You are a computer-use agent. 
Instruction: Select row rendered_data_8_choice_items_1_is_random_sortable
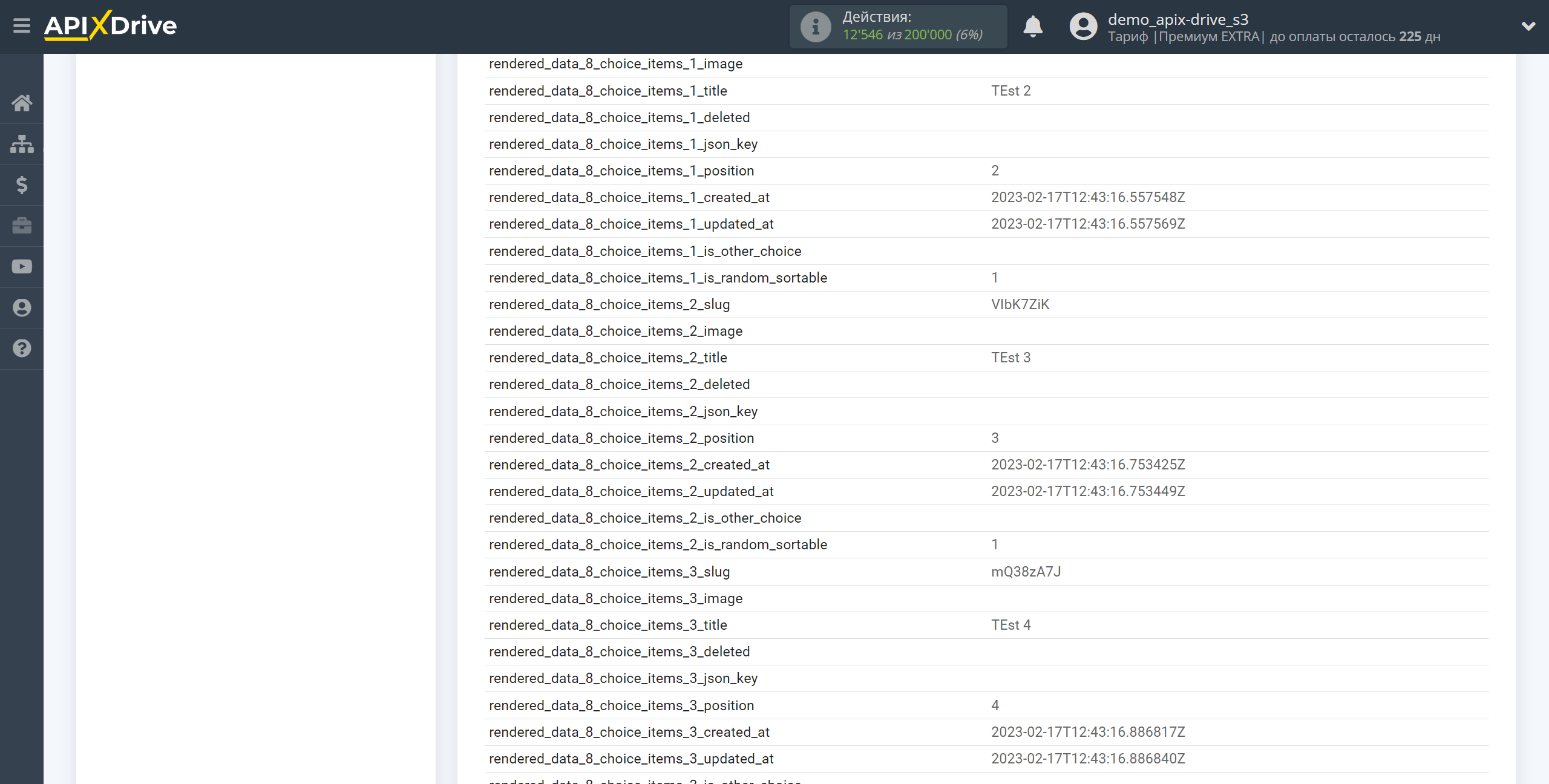coord(986,278)
